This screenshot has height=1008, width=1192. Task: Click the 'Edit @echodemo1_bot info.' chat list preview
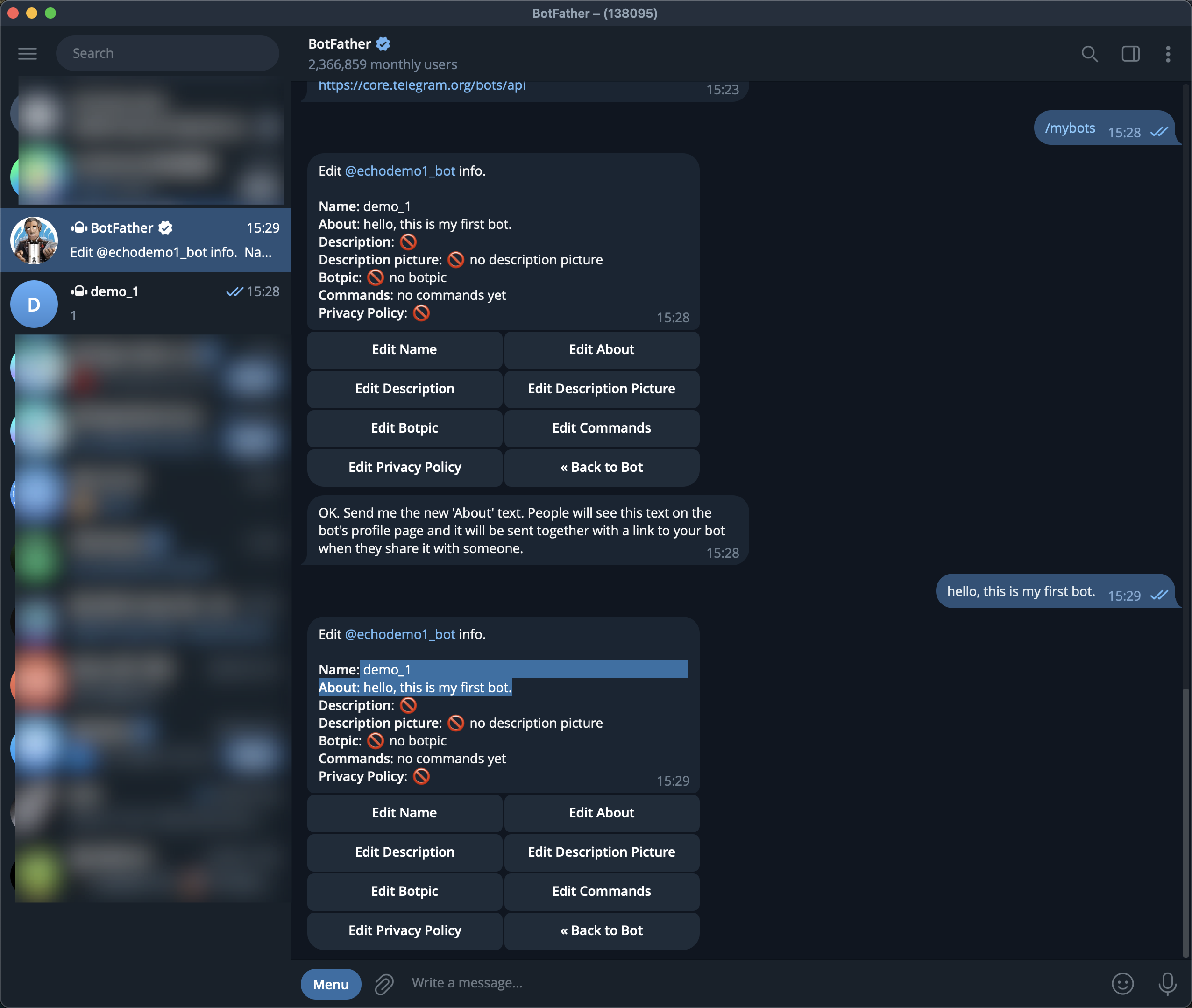point(171,252)
